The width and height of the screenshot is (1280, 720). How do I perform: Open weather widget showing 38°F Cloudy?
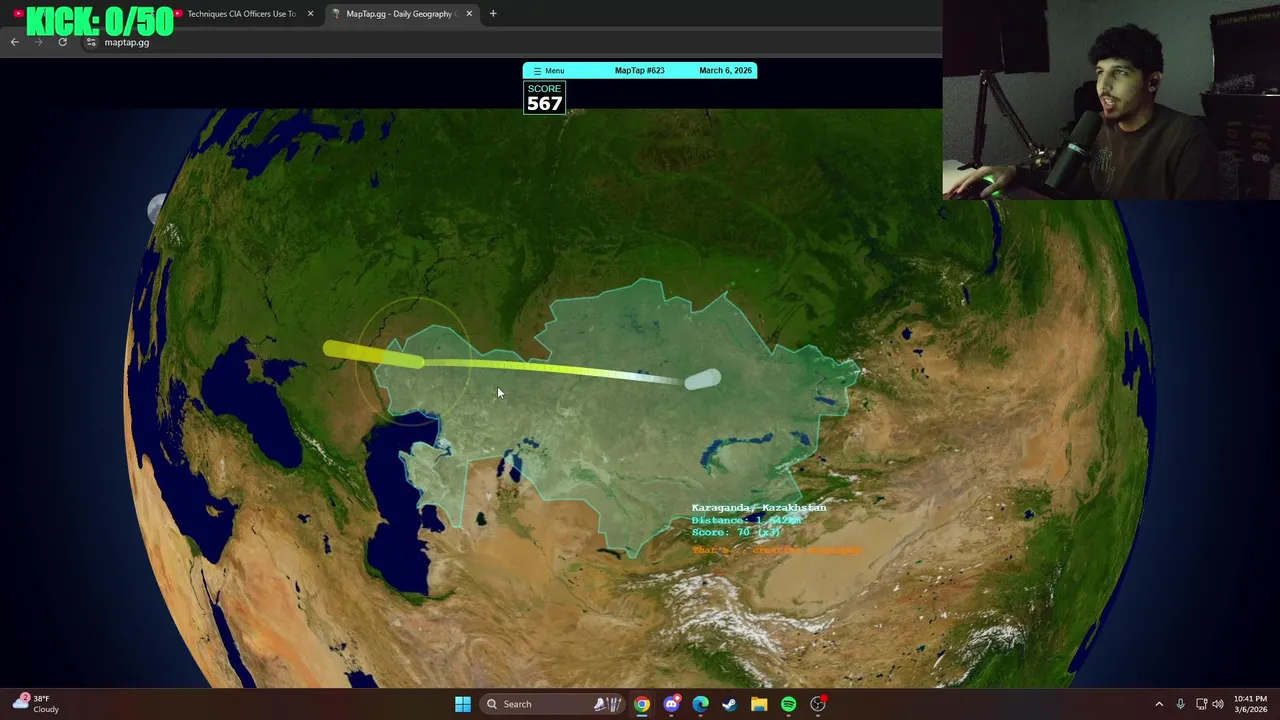pos(36,704)
